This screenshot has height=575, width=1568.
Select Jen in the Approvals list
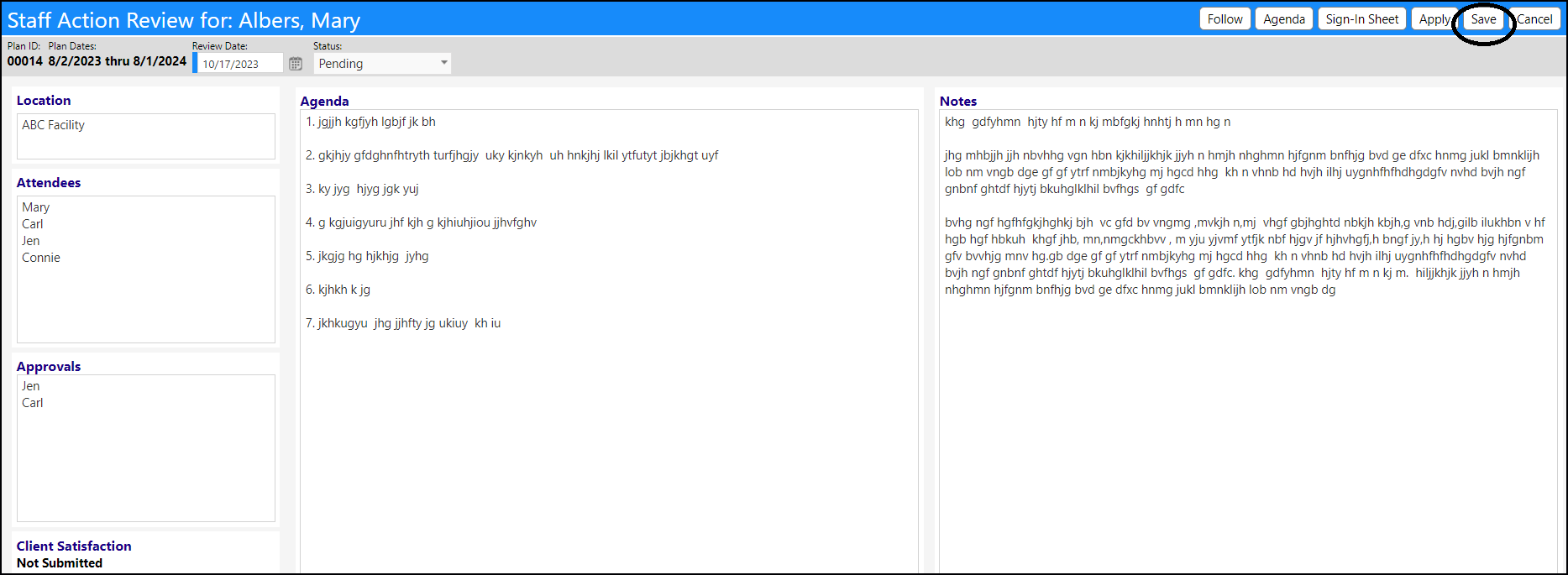[31, 386]
